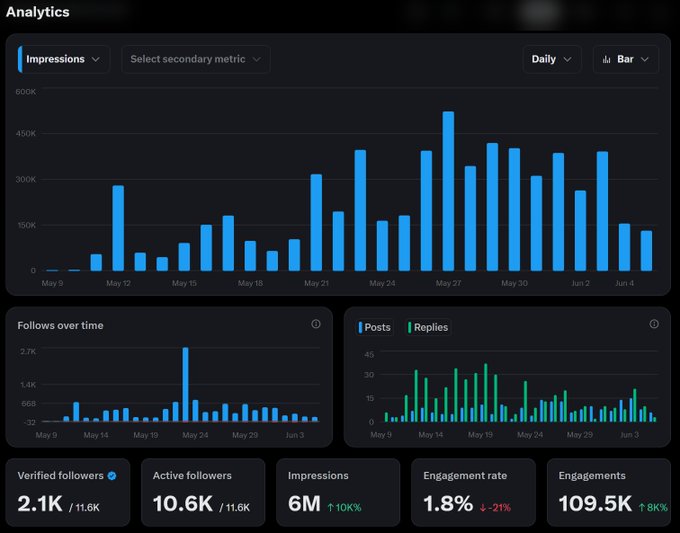
Task: Click the -21% engagement rate change indicator
Action: [495, 507]
